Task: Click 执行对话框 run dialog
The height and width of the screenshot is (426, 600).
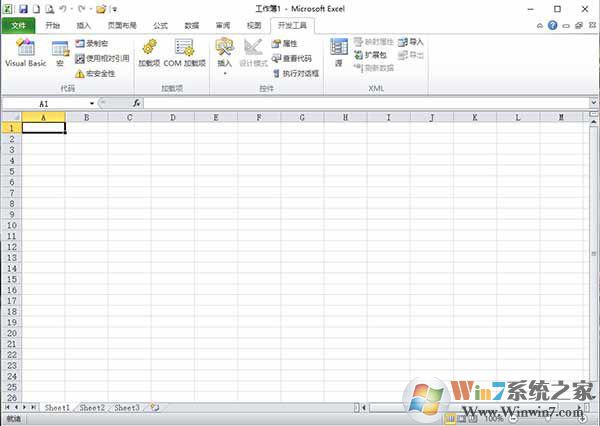Action: (296, 73)
